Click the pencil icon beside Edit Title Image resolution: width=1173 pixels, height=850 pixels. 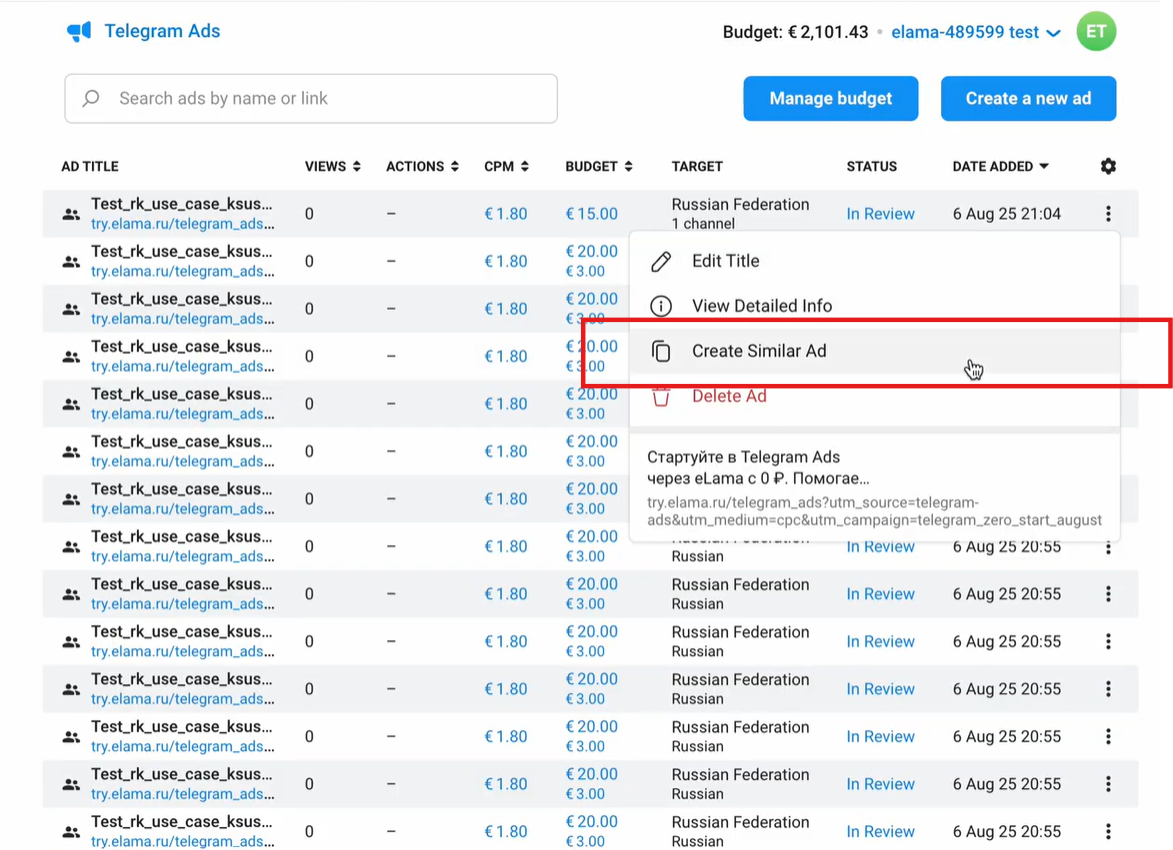pyautogui.click(x=661, y=262)
